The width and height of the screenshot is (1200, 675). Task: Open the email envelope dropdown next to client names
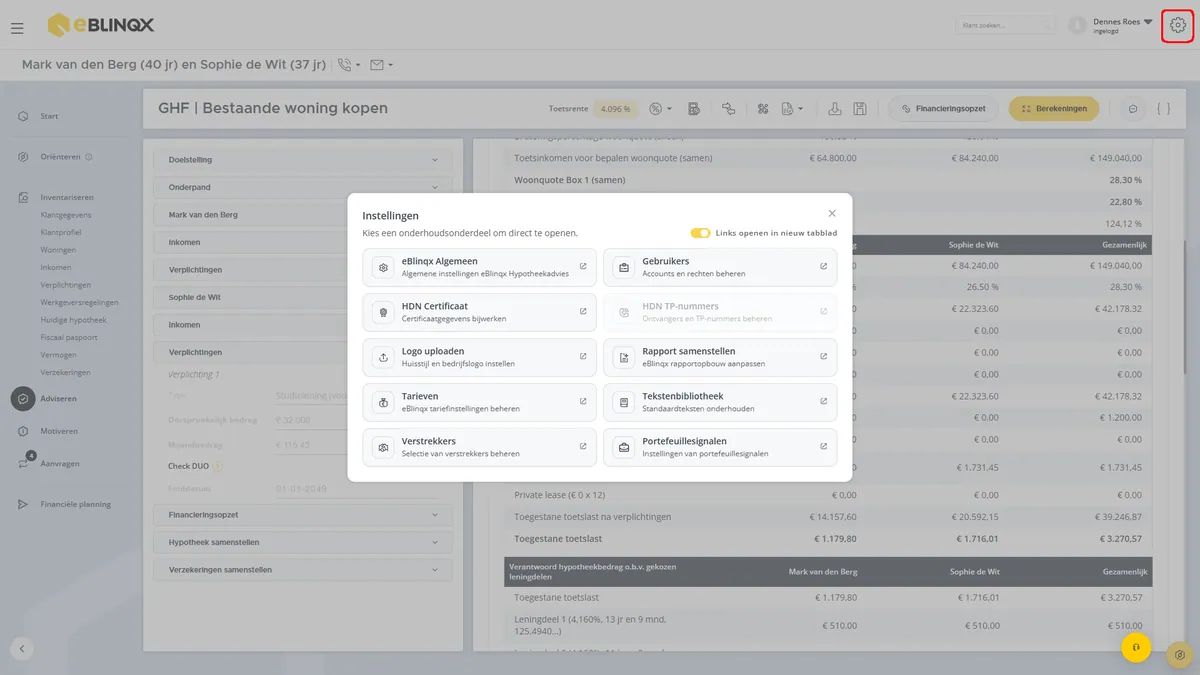coord(381,65)
